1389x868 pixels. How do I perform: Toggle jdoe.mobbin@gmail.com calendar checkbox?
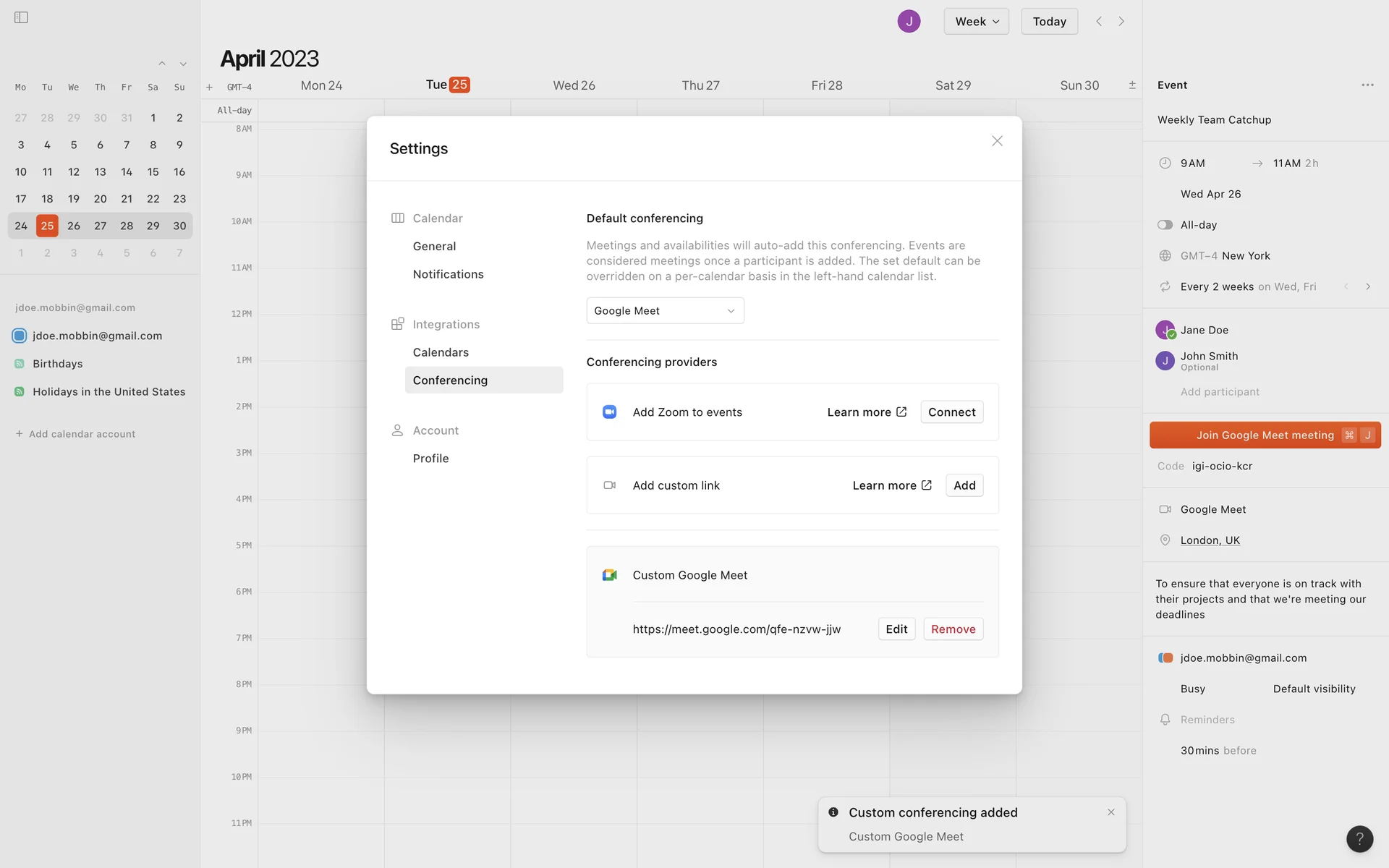tap(20, 336)
